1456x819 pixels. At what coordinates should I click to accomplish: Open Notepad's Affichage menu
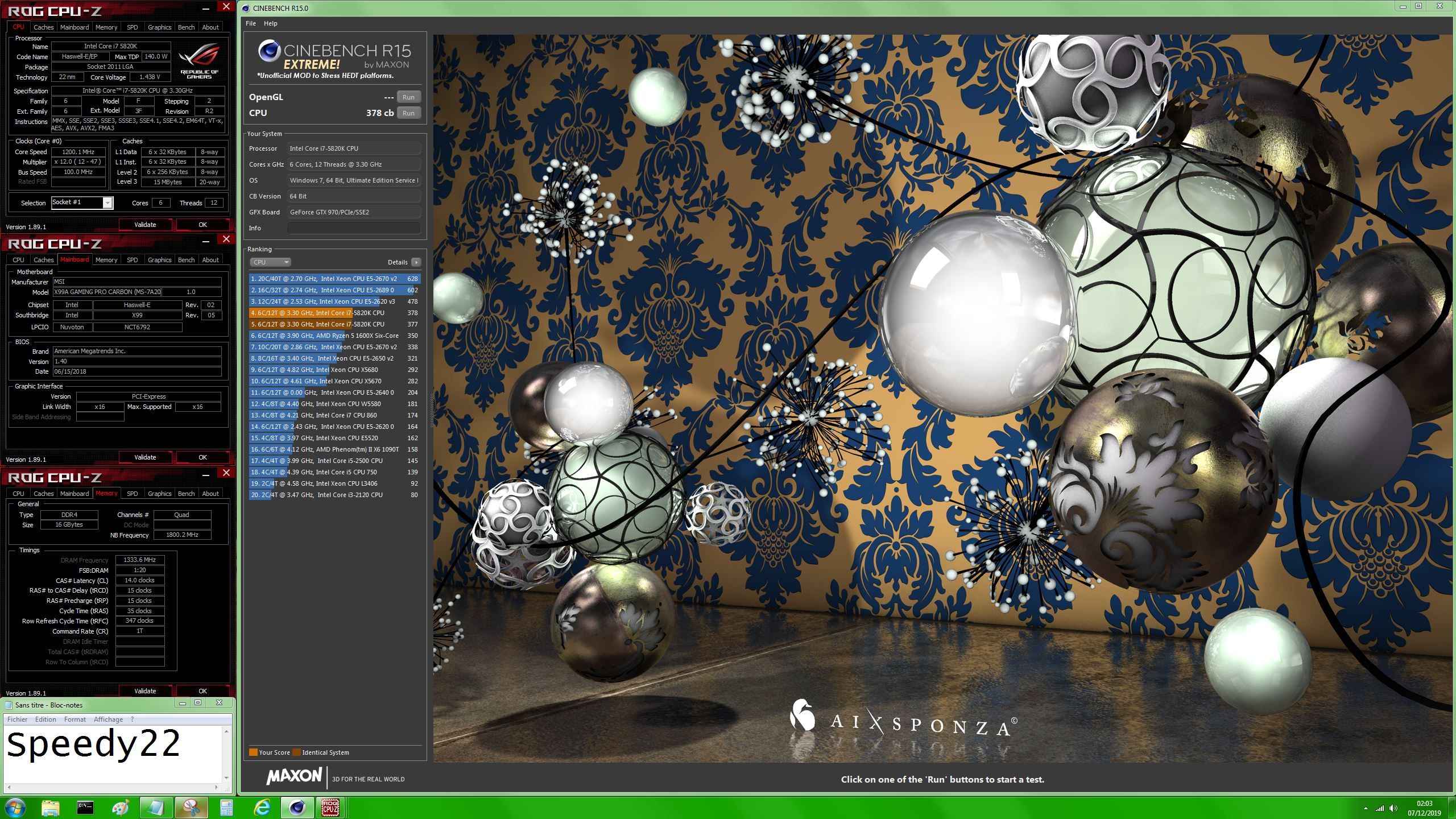click(108, 719)
